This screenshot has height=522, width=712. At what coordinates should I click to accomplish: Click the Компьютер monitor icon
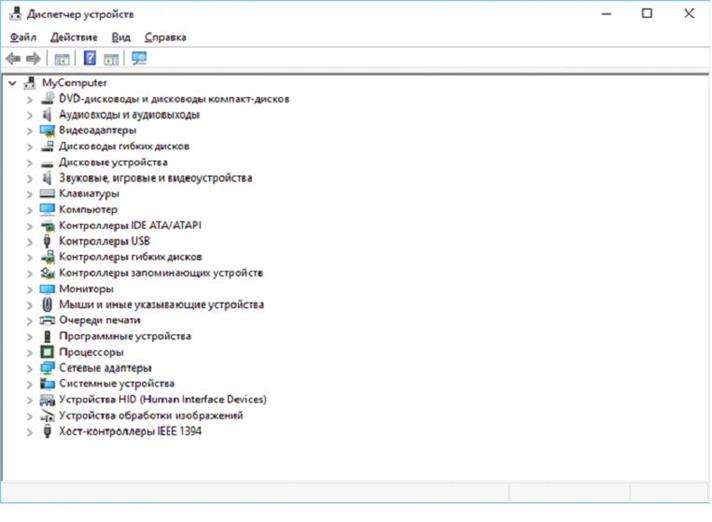(x=47, y=209)
